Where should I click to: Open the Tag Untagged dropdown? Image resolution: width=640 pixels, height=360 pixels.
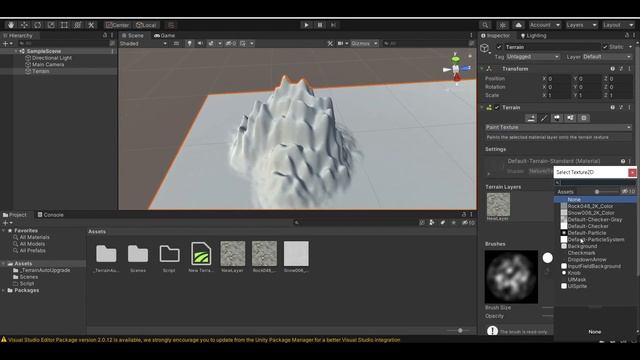click(x=533, y=57)
